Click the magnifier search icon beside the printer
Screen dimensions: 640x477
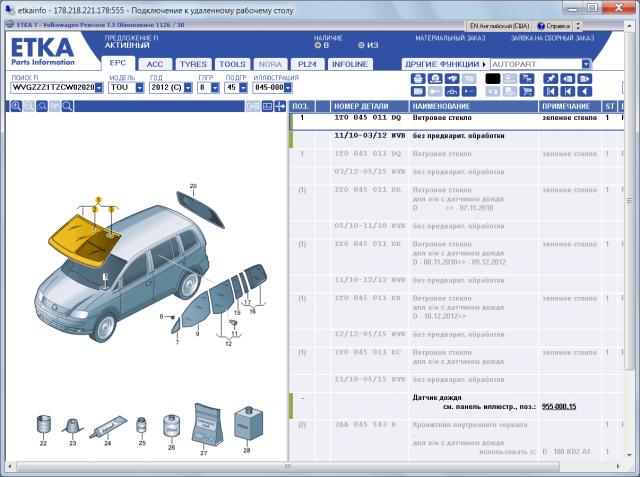(435, 78)
